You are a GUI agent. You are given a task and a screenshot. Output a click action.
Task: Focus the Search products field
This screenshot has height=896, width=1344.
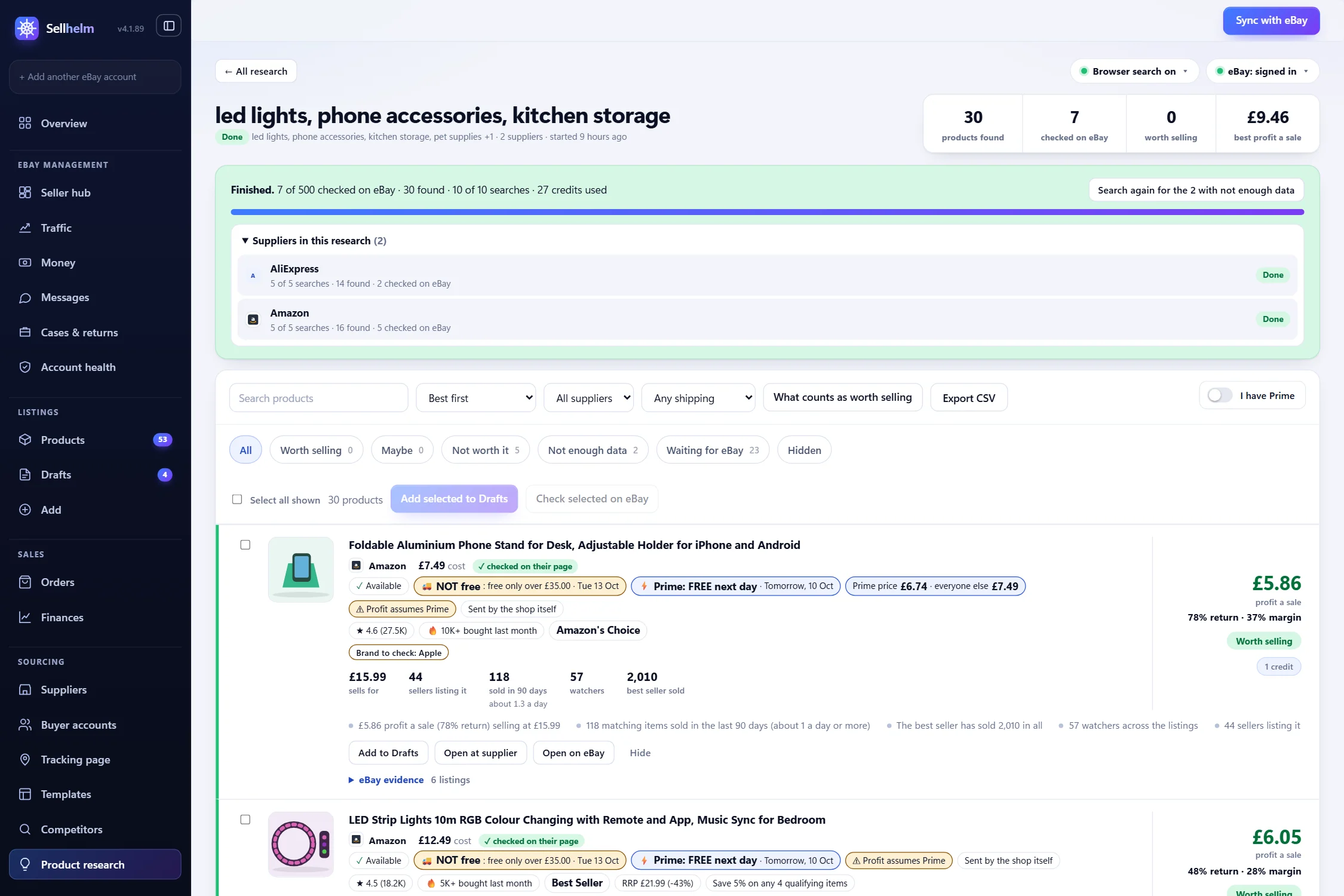(318, 398)
